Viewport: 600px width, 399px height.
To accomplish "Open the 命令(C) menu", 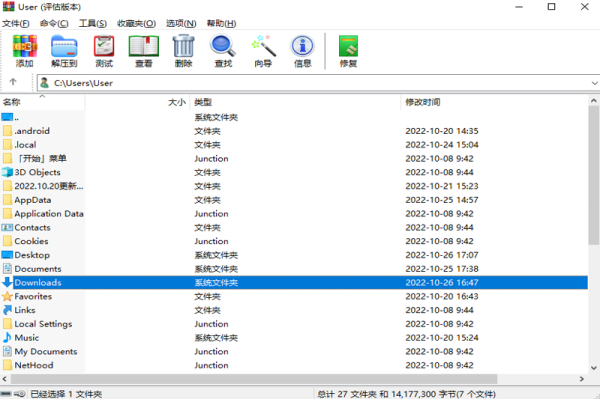I will point(54,24).
